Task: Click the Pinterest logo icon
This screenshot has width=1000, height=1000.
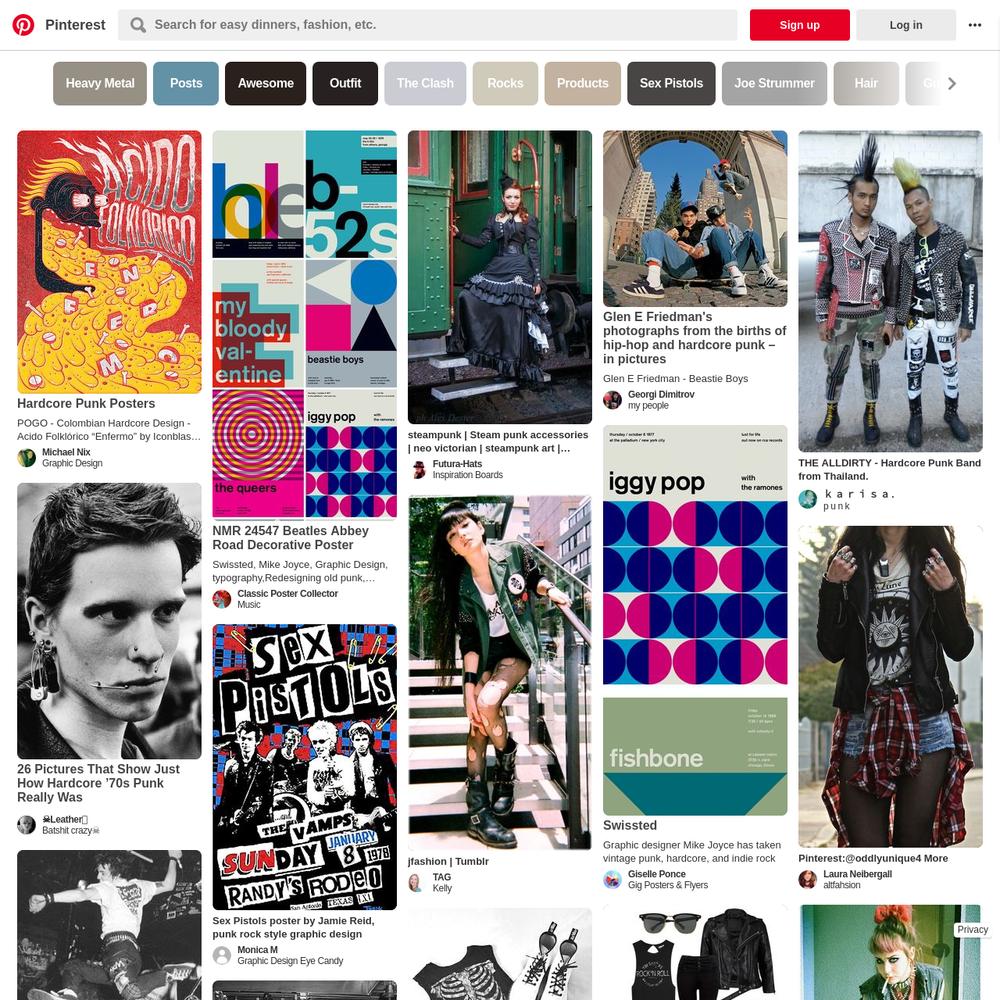Action: point(24,25)
